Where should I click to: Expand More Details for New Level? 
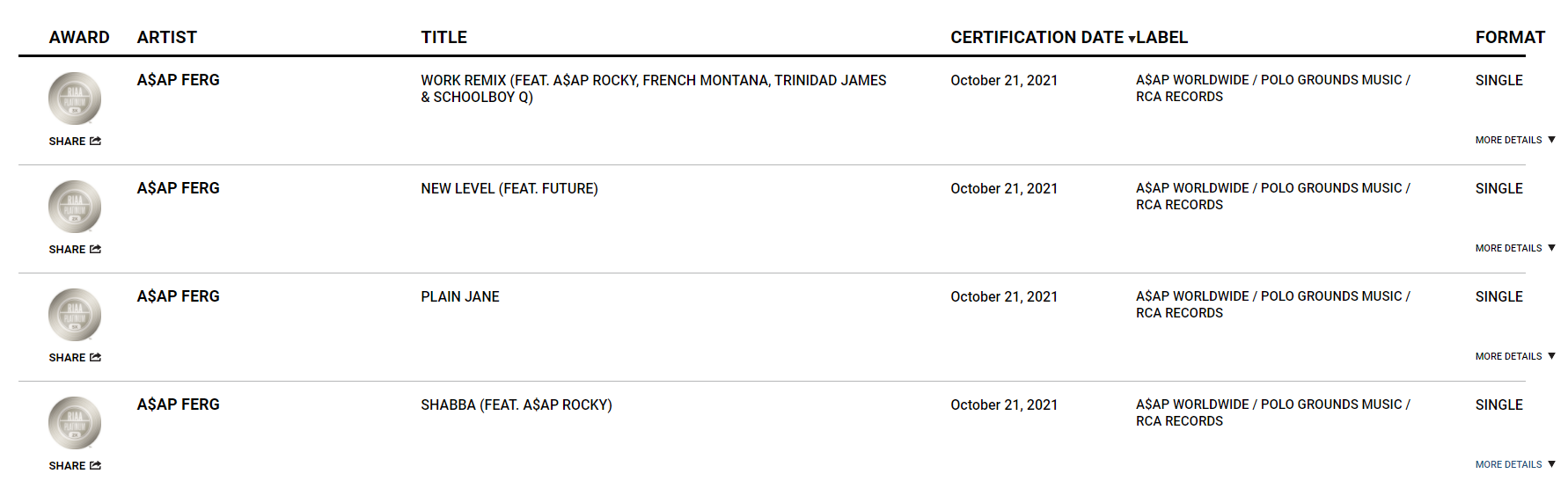1515,248
